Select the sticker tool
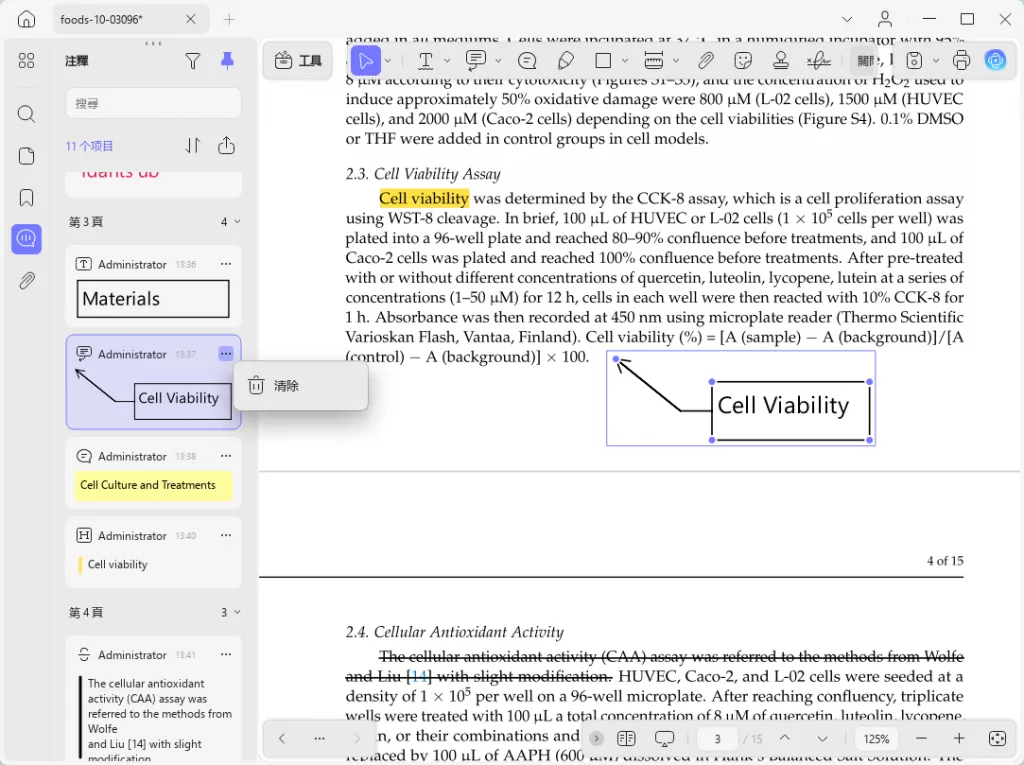1024x765 pixels. pos(743,61)
